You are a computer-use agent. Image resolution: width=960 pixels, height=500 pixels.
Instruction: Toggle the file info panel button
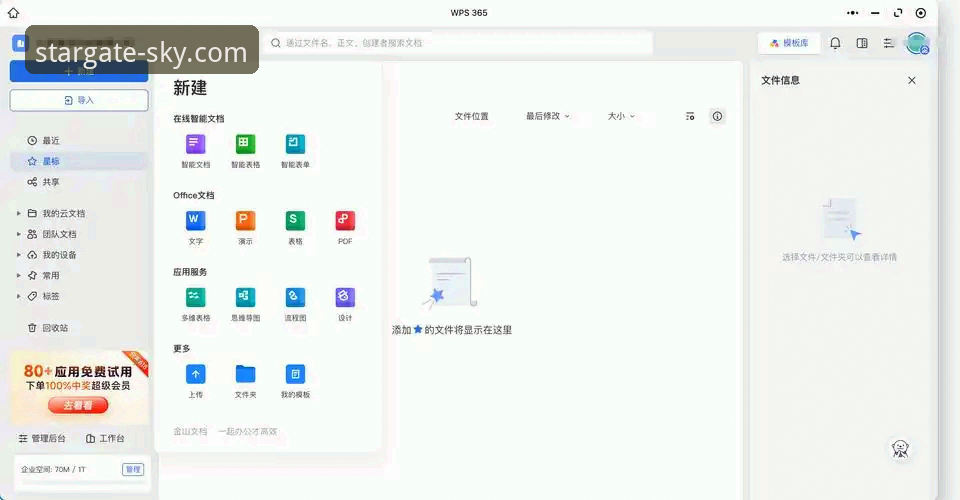[x=717, y=116]
